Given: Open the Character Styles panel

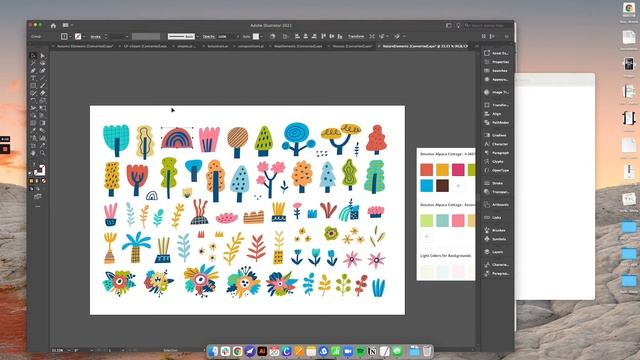Looking at the screenshot, I should 496,265.
